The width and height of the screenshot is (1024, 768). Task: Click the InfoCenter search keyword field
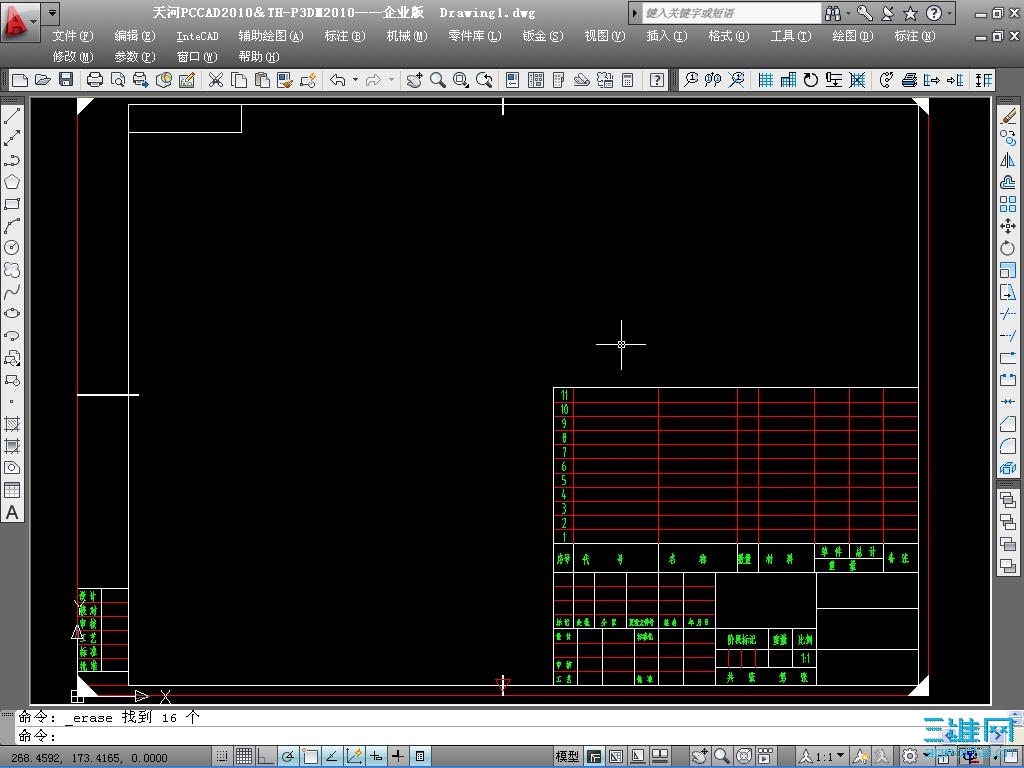[x=731, y=12]
